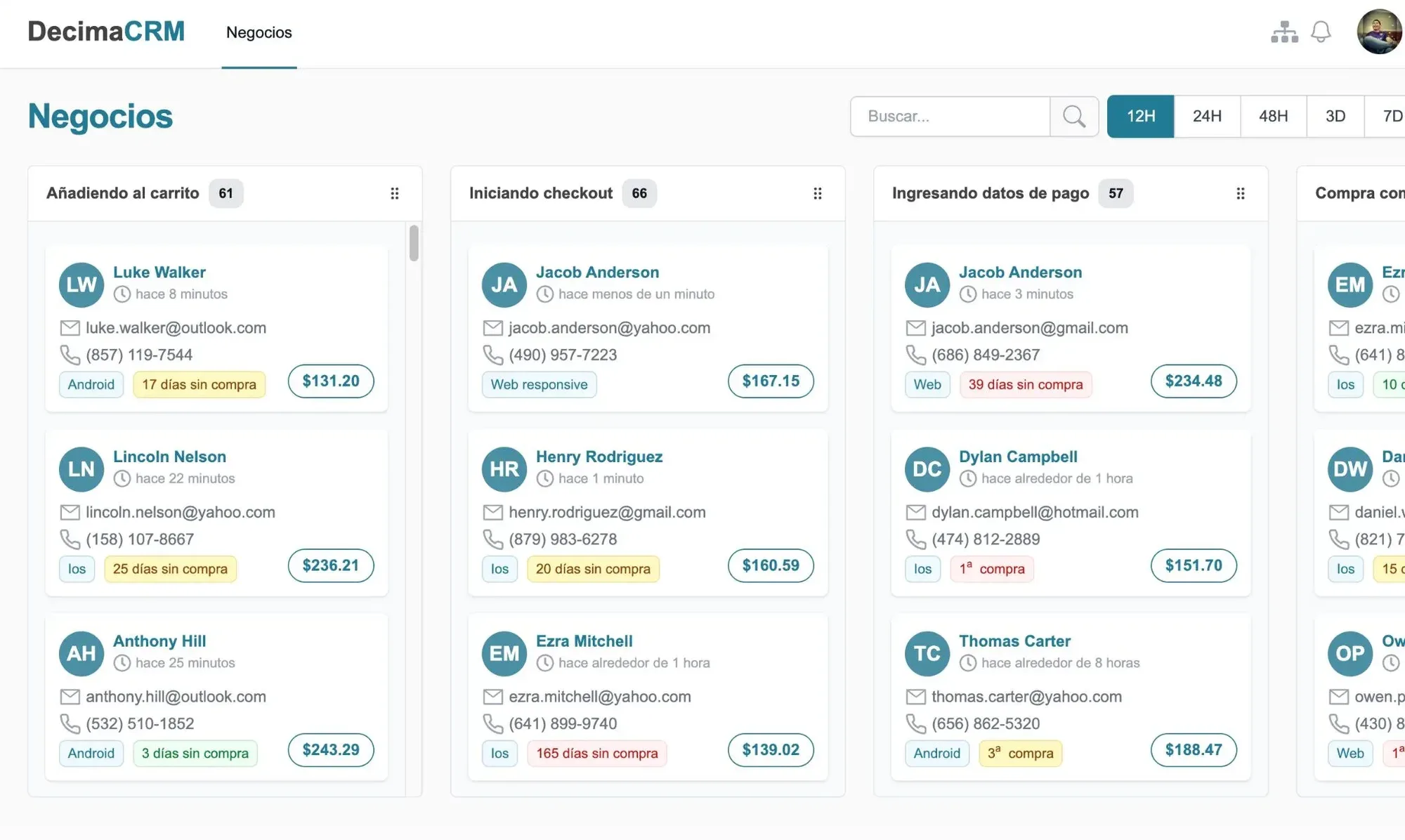The image size is (1405, 840).
Task: Click the phone icon beside (158) 107-8667
Action: click(70, 539)
